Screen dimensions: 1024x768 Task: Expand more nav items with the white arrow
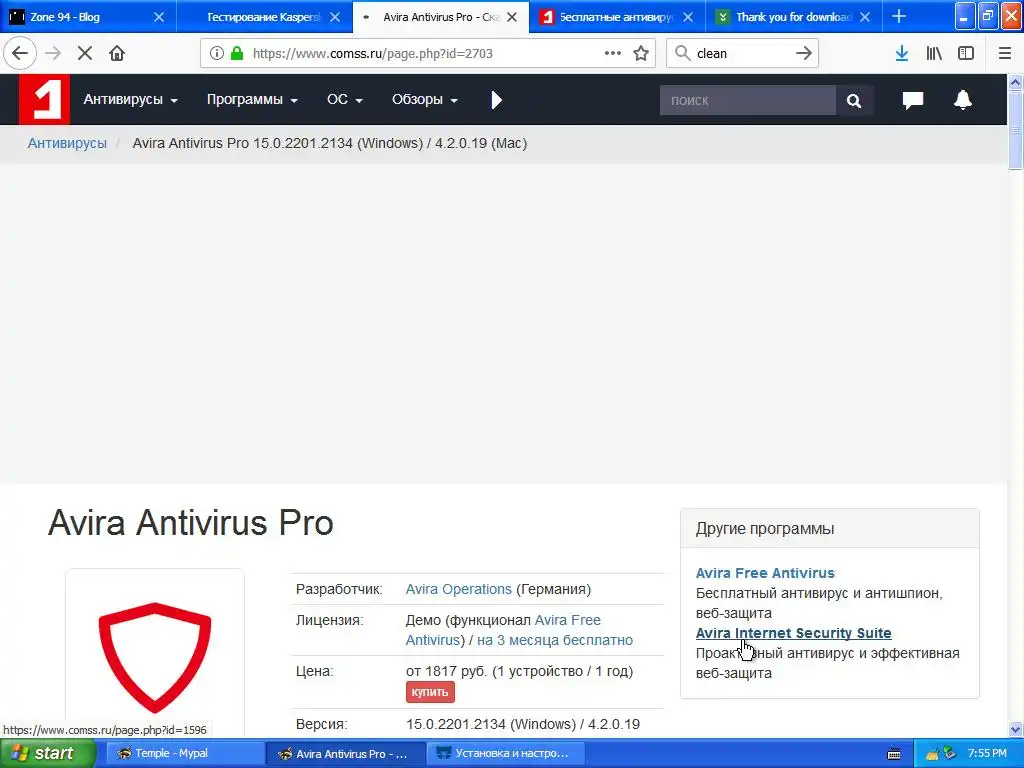coord(496,100)
